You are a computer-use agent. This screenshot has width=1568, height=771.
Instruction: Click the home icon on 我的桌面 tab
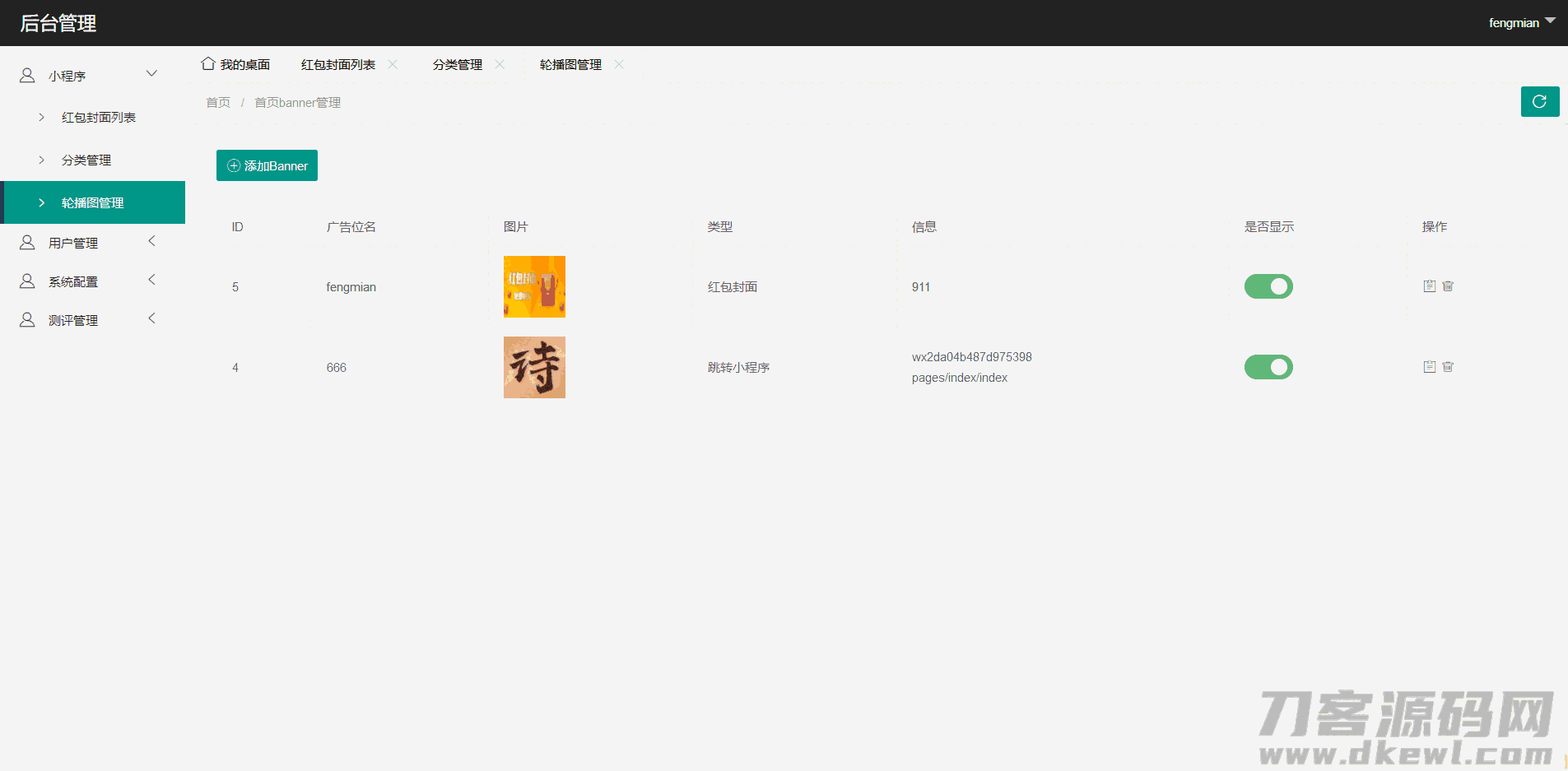pos(208,64)
